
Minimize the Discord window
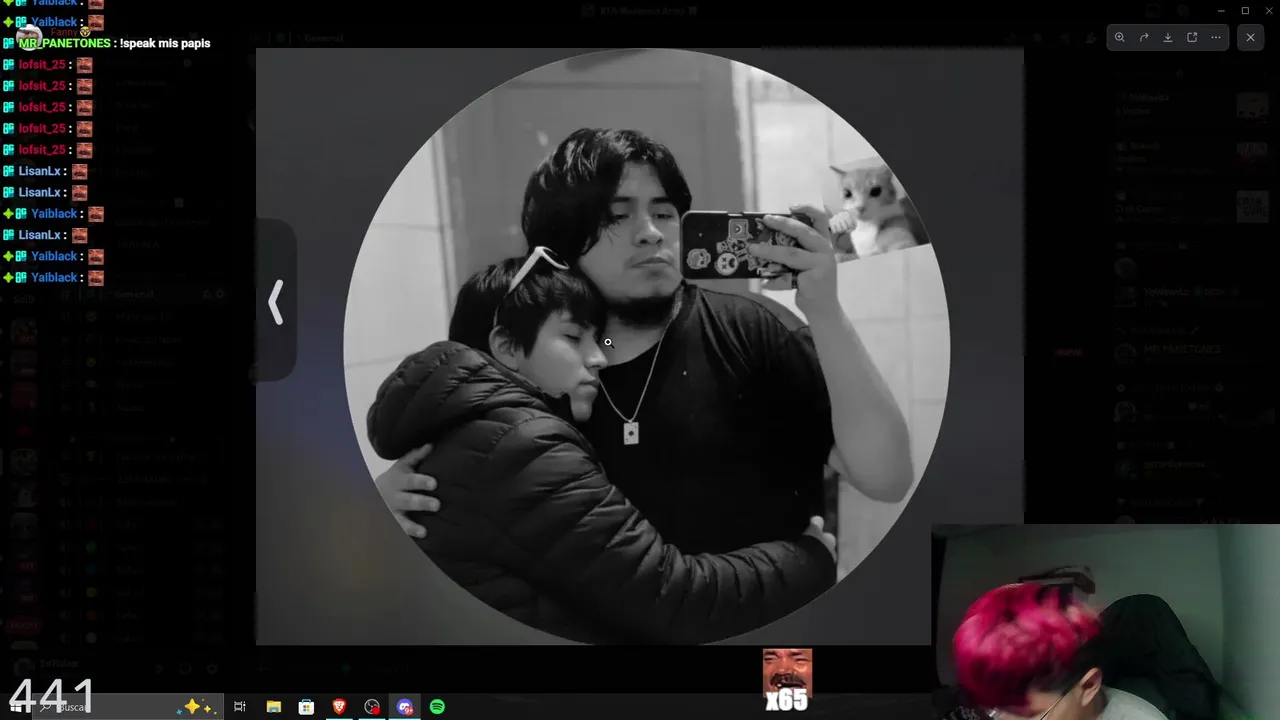pos(1221,10)
